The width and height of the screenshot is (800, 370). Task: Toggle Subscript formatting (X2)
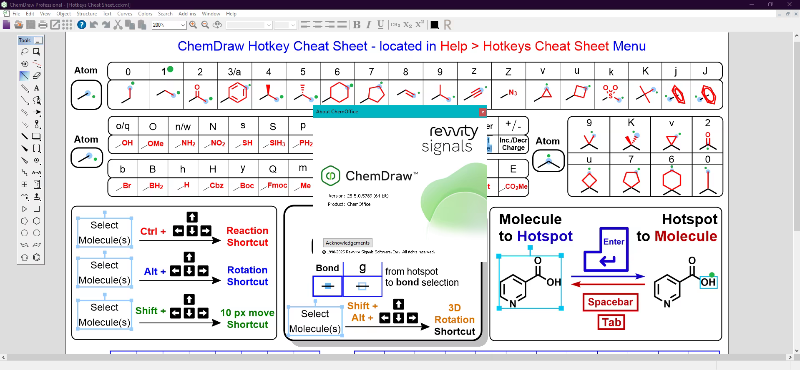(407, 24)
